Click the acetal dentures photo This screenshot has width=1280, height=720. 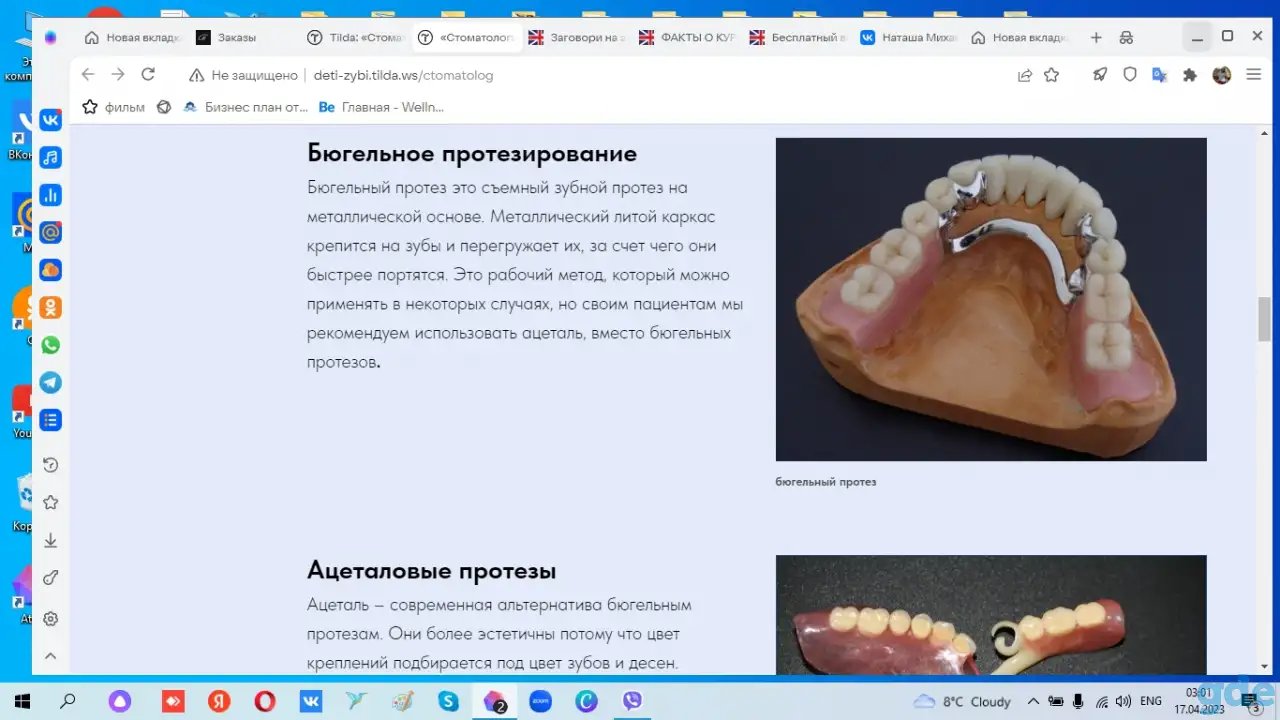pos(991,615)
